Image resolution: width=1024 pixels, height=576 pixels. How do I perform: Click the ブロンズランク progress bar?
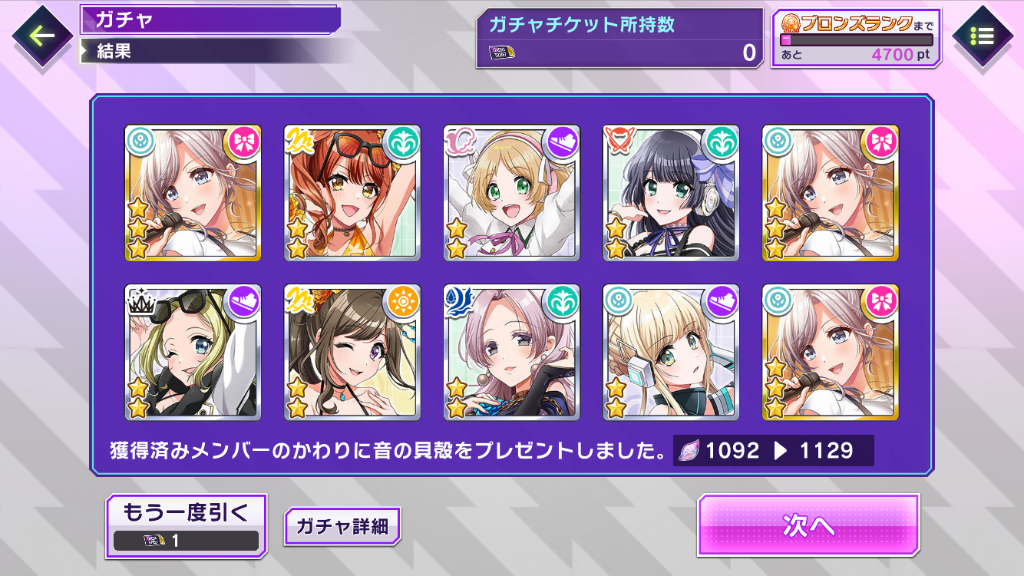[x=857, y=40]
